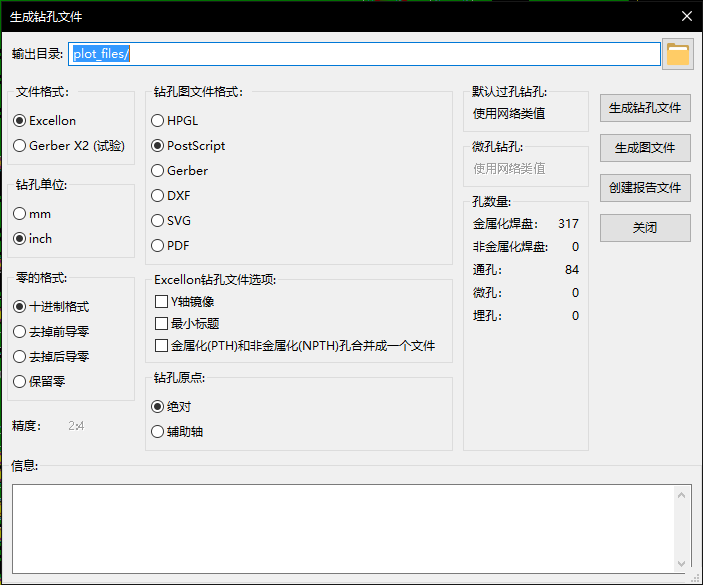Image resolution: width=703 pixels, height=585 pixels.
Task: Set drill units to mm
Action: (x=20, y=214)
